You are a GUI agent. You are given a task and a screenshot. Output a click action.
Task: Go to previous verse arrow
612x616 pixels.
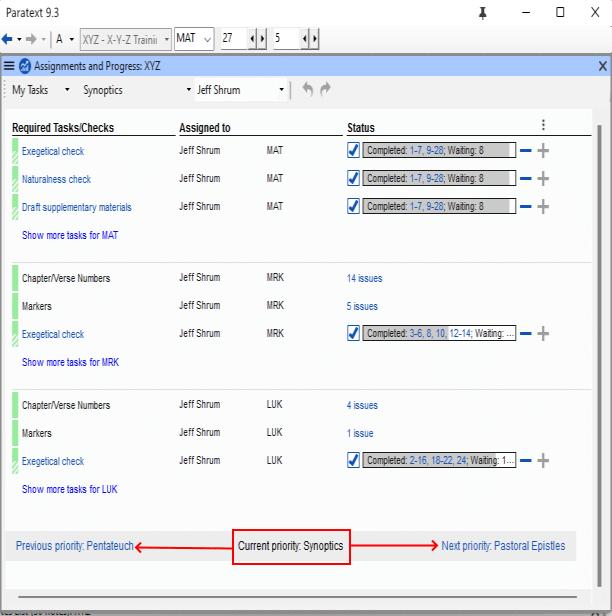click(304, 39)
